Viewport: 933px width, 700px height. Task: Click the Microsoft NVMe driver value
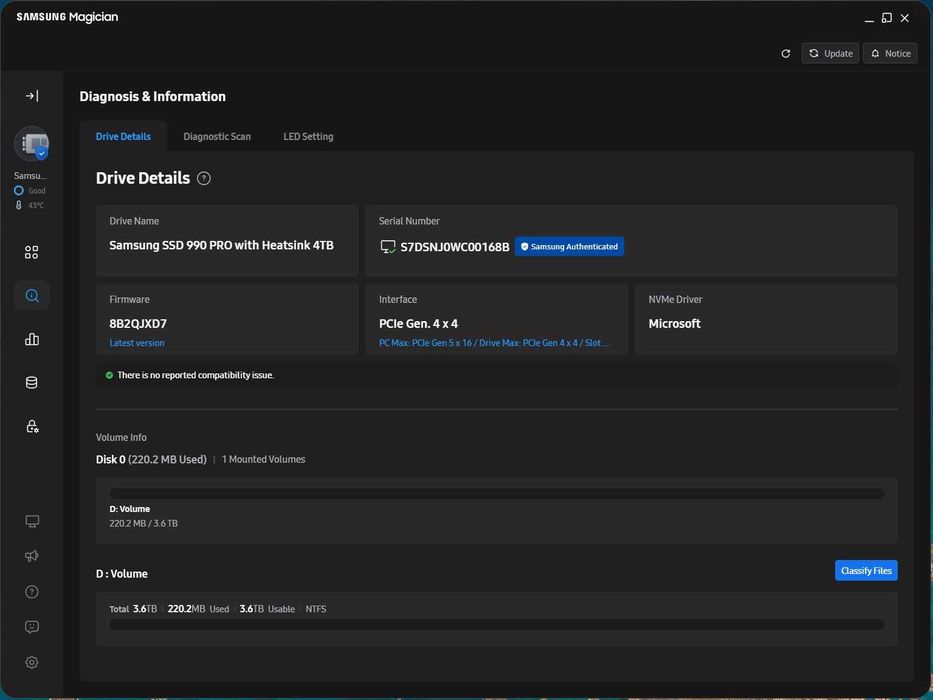click(674, 324)
